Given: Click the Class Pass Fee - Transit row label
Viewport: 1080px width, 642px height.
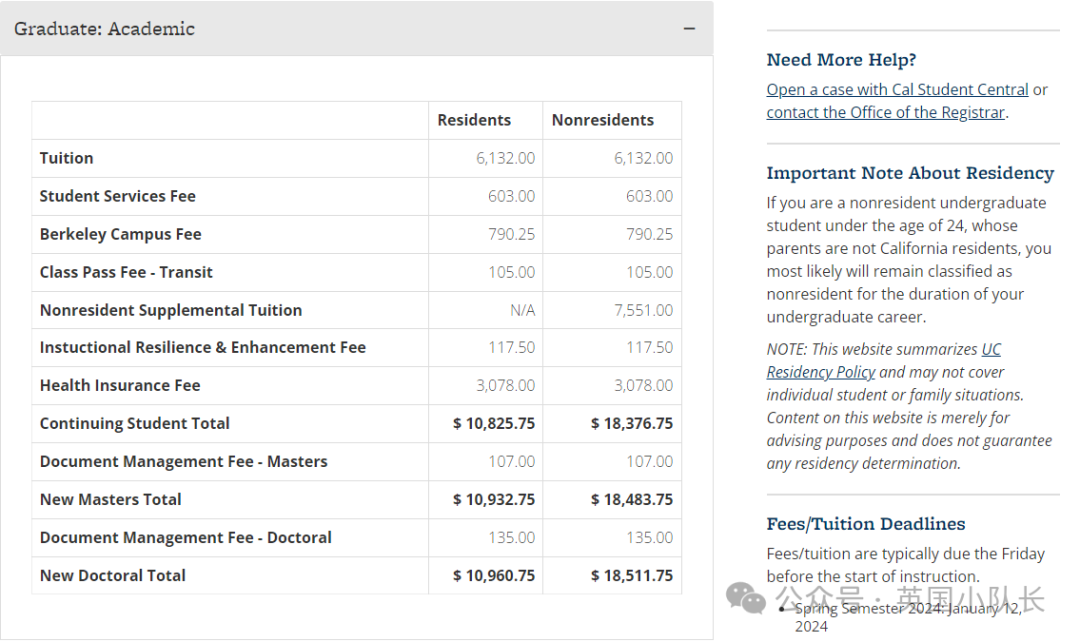Looking at the screenshot, I should pos(126,272).
